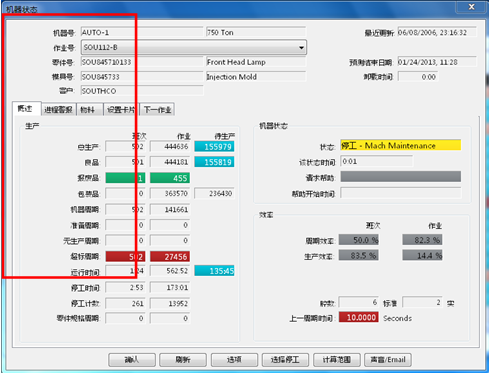Click the gray 请求帮助 help request bar
Screen dimensions: 489x373
pos(400,177)
